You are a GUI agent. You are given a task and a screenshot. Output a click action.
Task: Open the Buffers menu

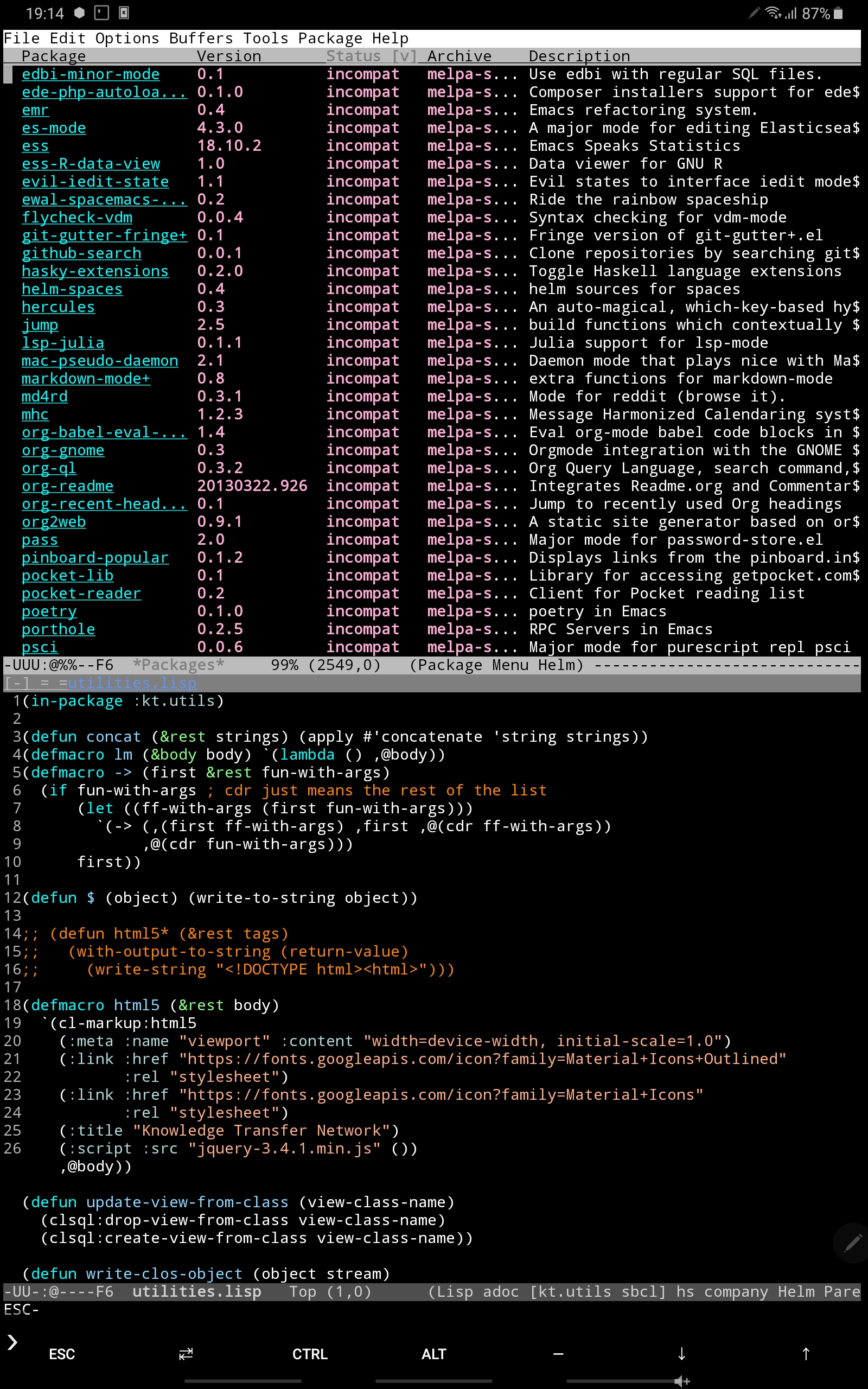click(x=201, y=39)
